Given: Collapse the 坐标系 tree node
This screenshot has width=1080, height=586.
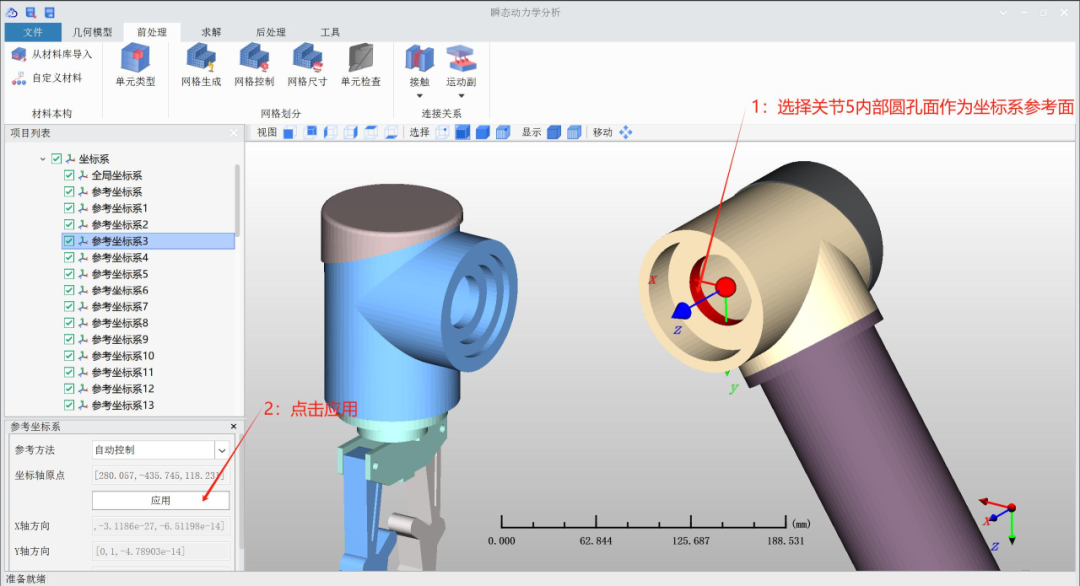Looking at the screenshot, I should tap(43, 159).
